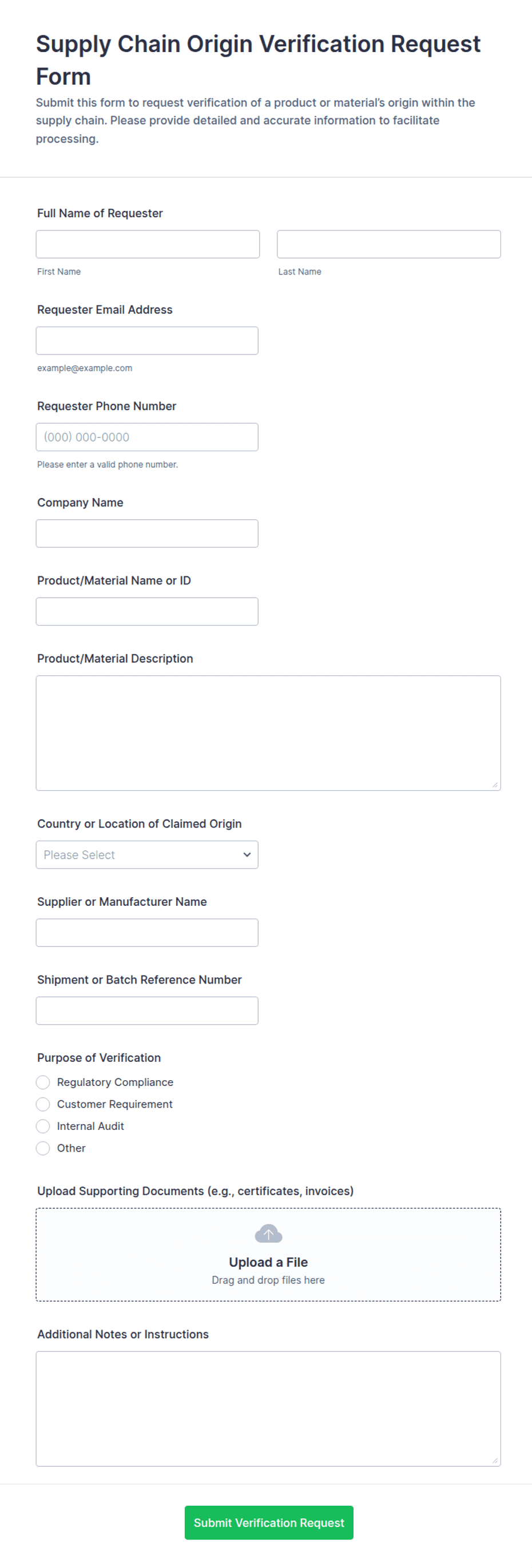The height and width of the screenshot is (1568, 532).
Task: Click the Submit Verification Request button
Action: point(268,1522)
